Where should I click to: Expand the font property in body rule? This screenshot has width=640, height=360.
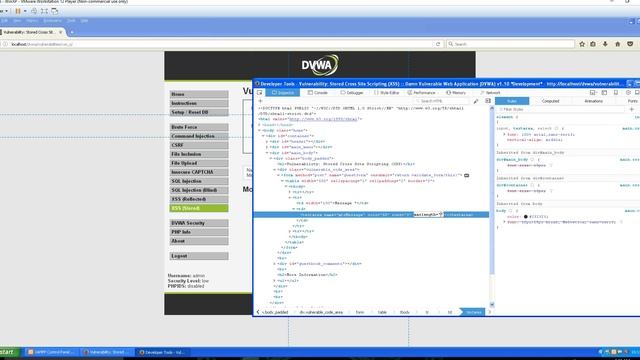pyautogui.click(x=504, y=222)
